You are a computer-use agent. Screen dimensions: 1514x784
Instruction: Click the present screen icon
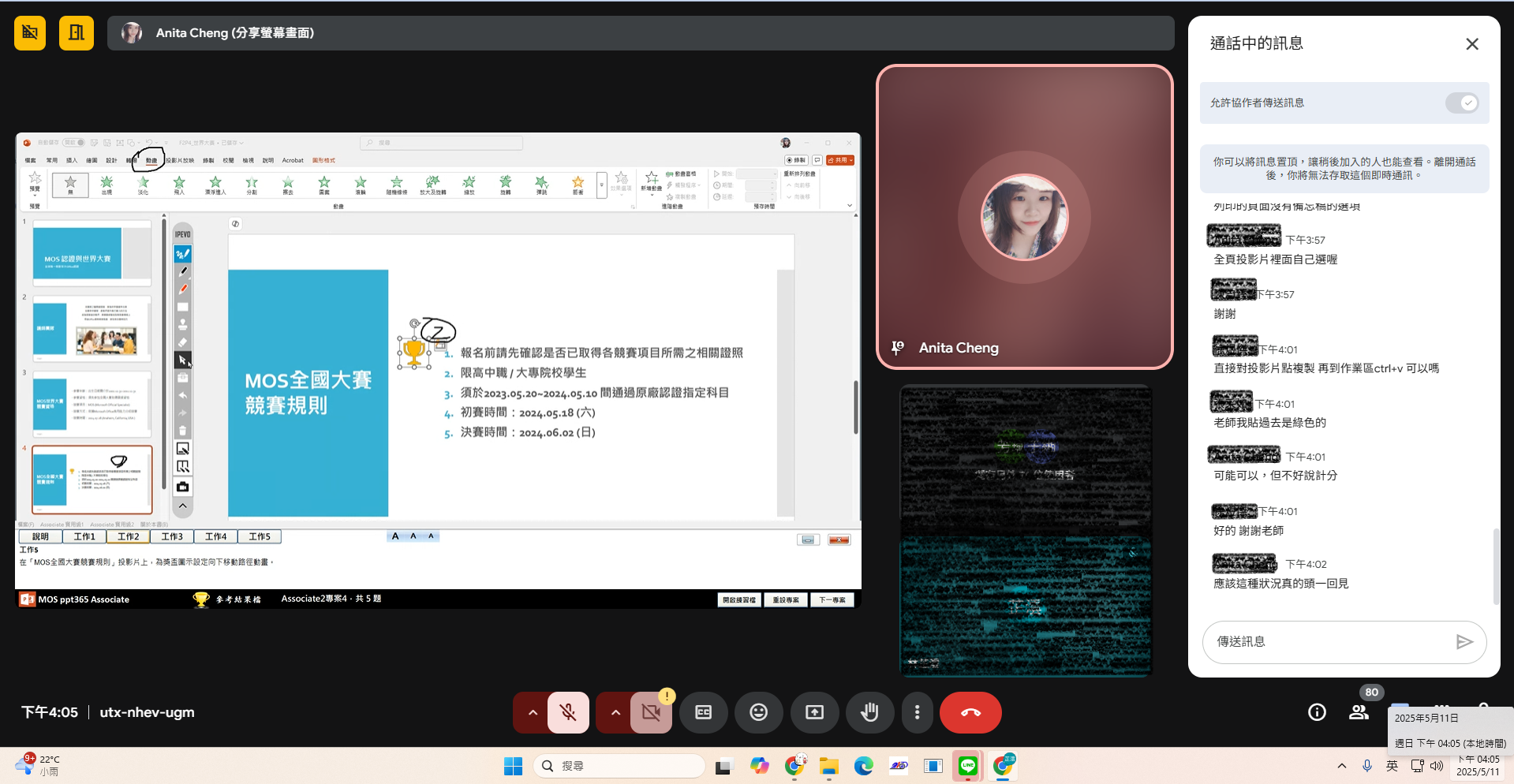[x=814, y=712]
